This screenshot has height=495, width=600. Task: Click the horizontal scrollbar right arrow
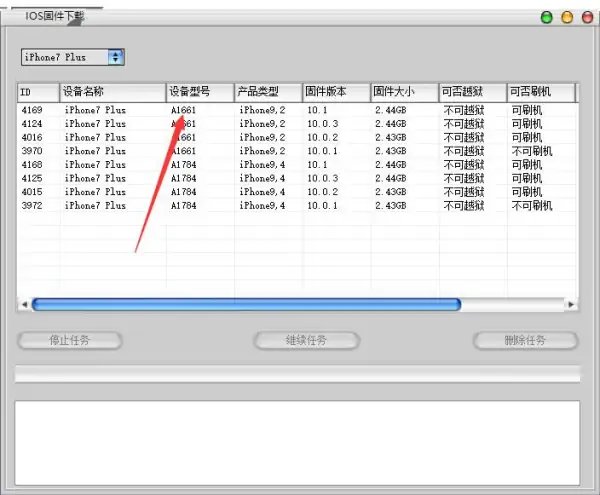click(x=571, y=305)
